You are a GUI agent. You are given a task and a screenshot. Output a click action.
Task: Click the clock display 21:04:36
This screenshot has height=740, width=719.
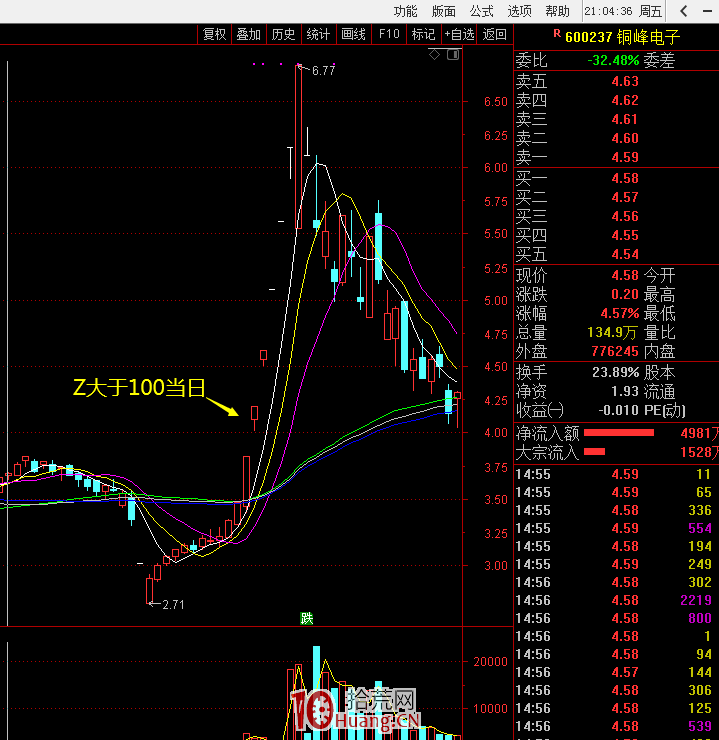click(x=608, y=11)
